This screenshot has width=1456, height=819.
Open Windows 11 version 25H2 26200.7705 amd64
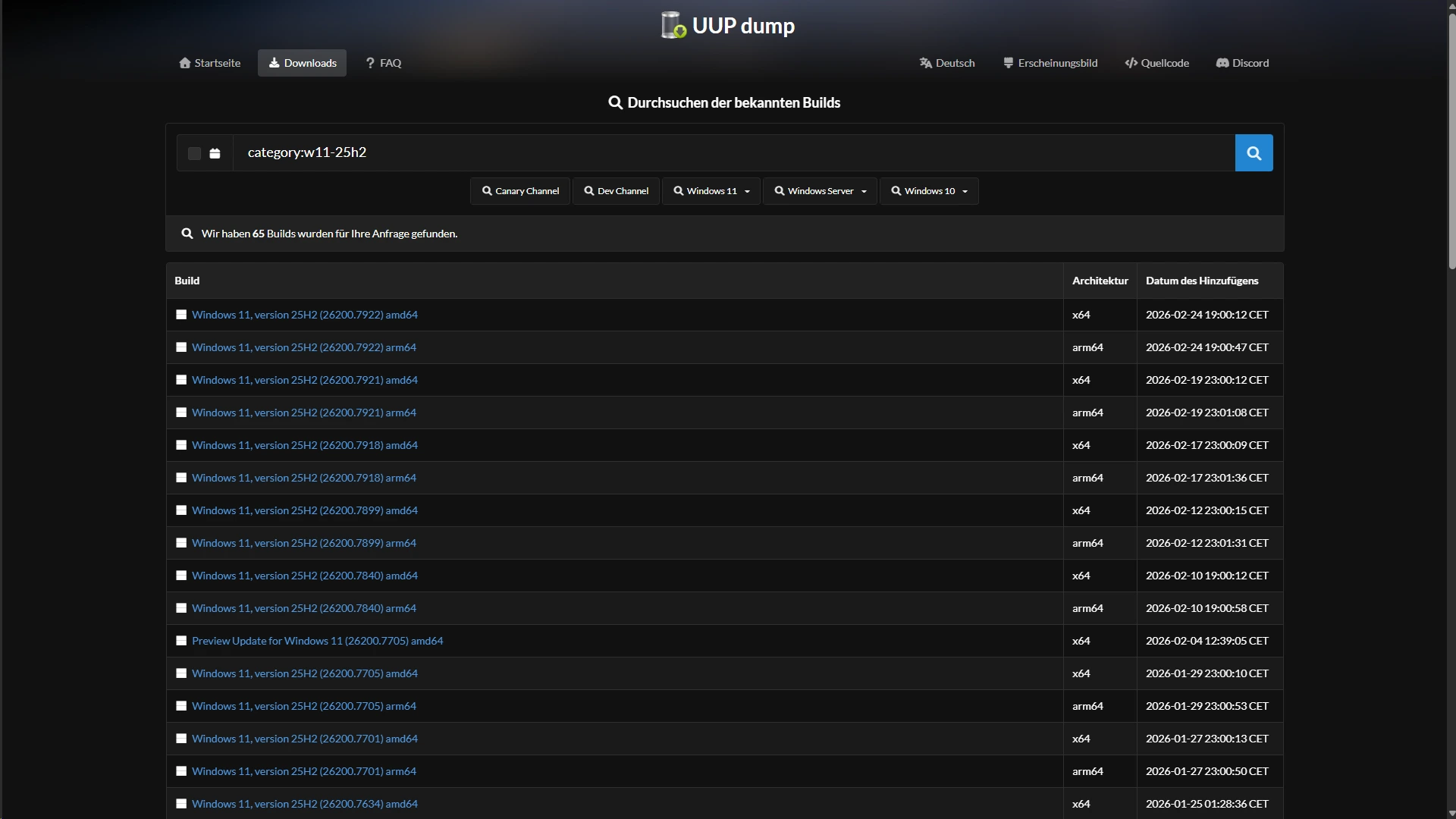tap(304, 673)
